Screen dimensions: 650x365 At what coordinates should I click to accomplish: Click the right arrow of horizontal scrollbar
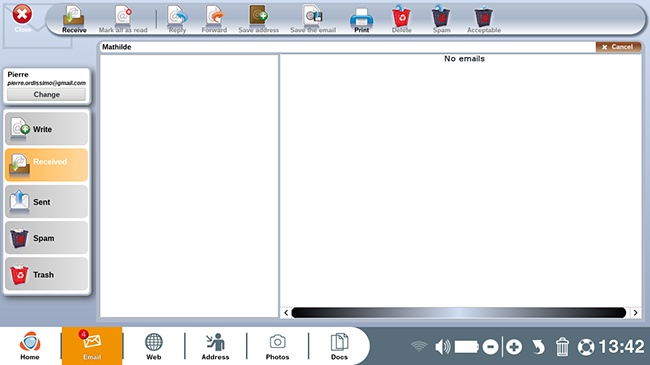(x=635, y=313)
